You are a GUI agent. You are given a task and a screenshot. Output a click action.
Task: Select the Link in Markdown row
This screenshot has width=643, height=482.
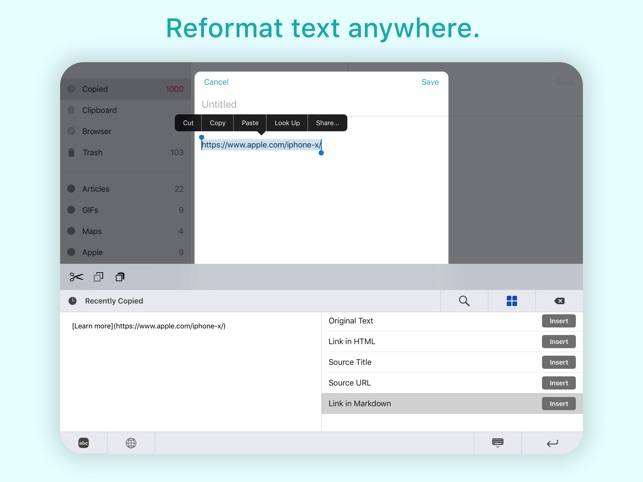pos(452,403)
